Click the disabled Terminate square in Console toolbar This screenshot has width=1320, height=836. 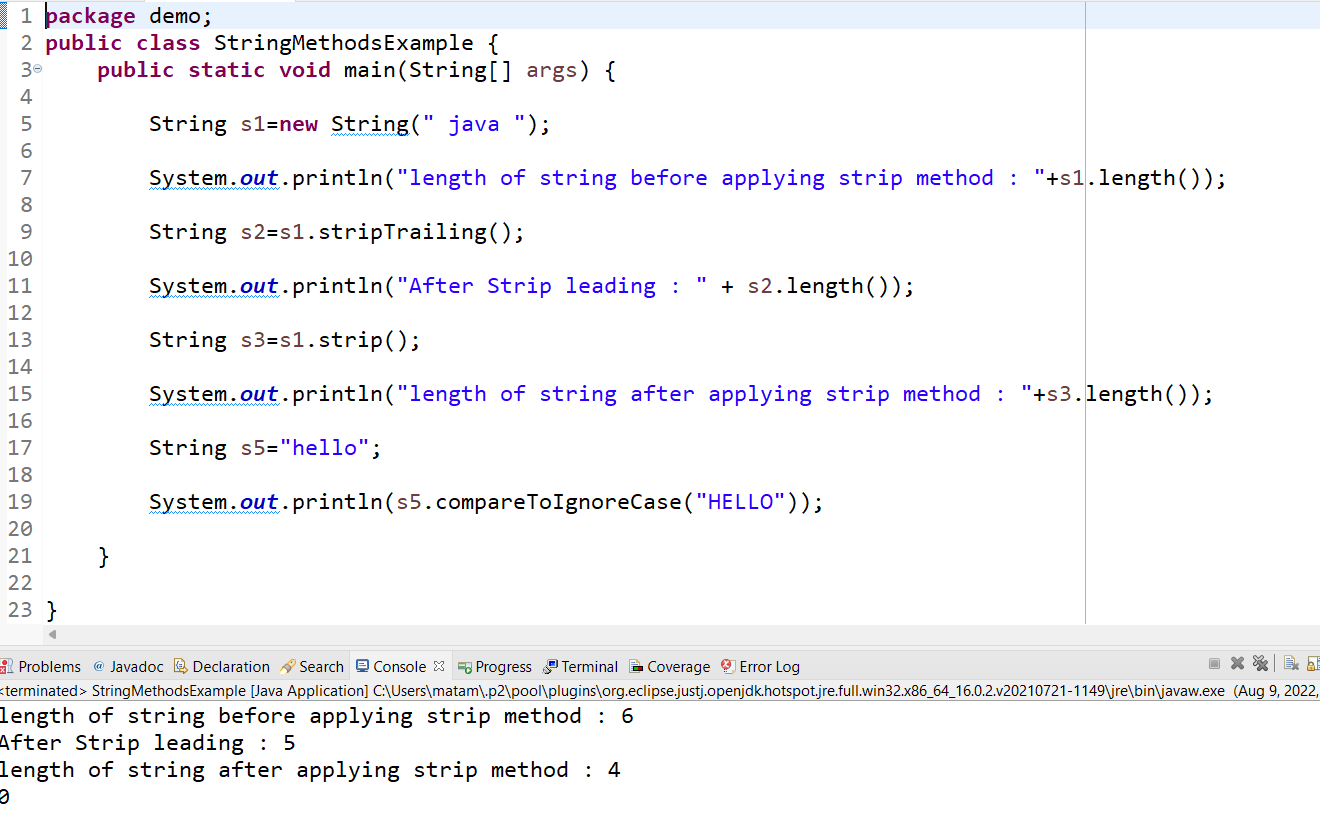pyautogui.click(x=1214, y=664)
